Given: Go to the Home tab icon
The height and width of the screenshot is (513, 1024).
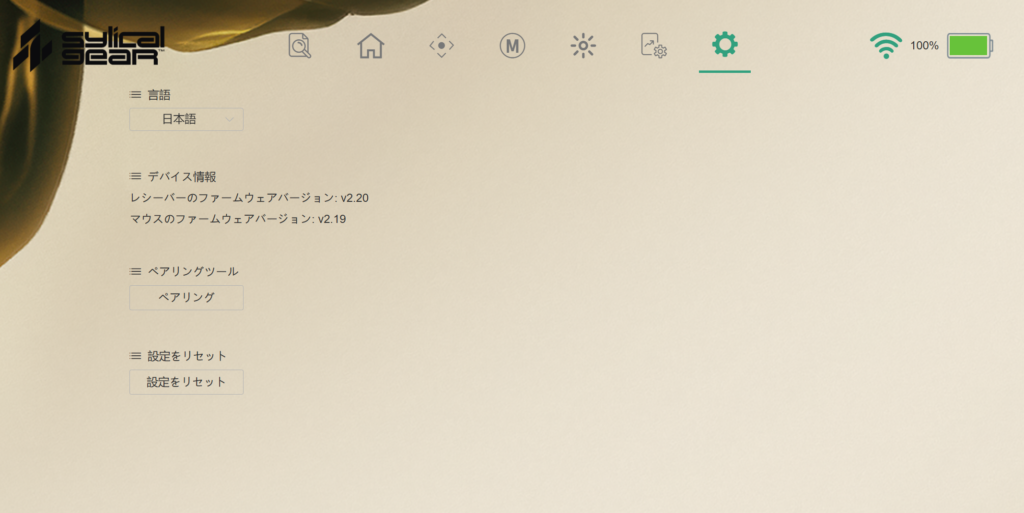Looking at the screenshot, I should pyautogui.click(x=370, y=46).
